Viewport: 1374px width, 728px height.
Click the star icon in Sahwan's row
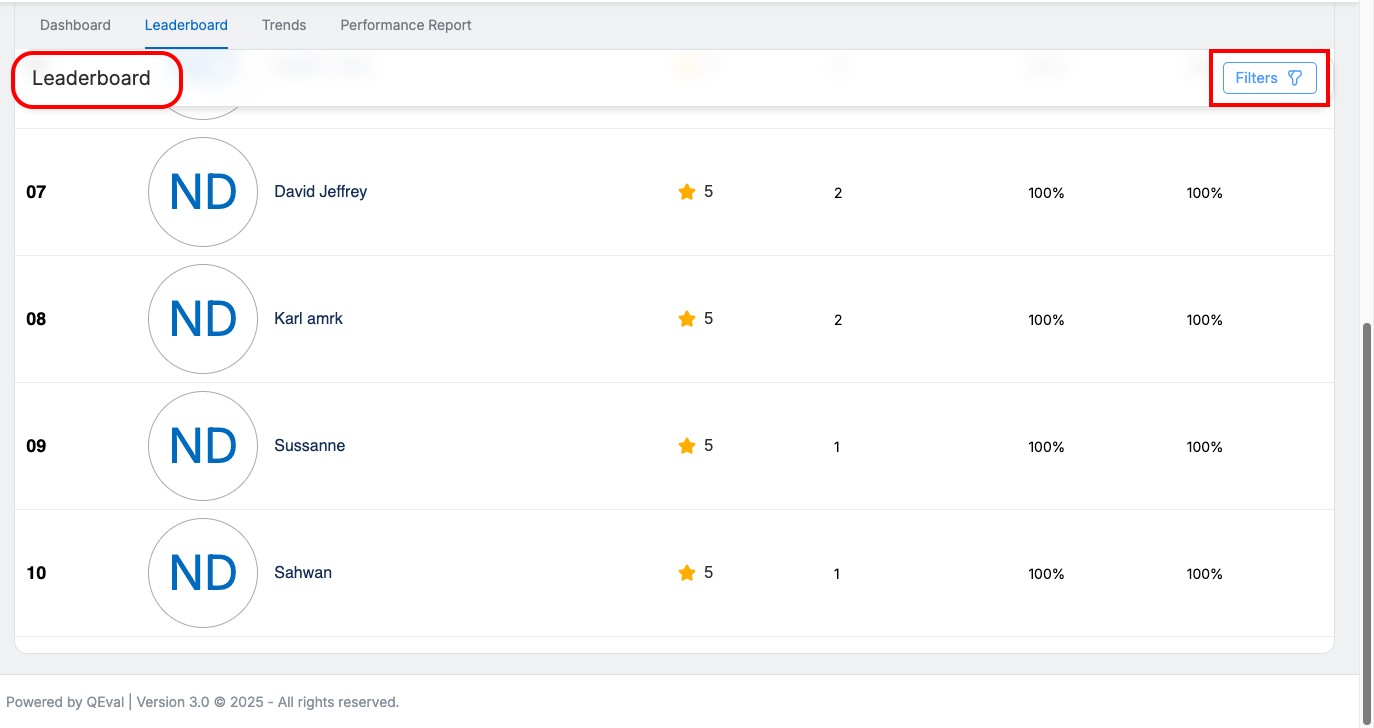687,573
